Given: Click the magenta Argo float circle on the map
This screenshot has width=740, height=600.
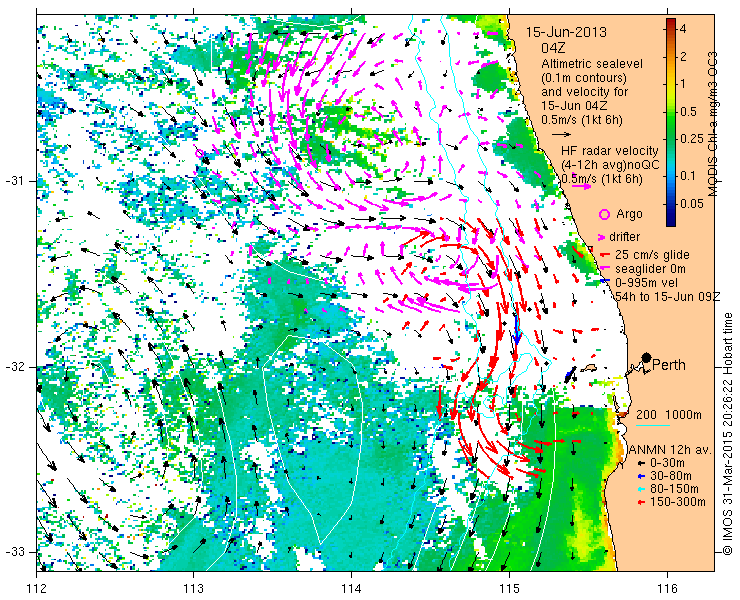Looking at the screenshot, I should click(199, 153).
